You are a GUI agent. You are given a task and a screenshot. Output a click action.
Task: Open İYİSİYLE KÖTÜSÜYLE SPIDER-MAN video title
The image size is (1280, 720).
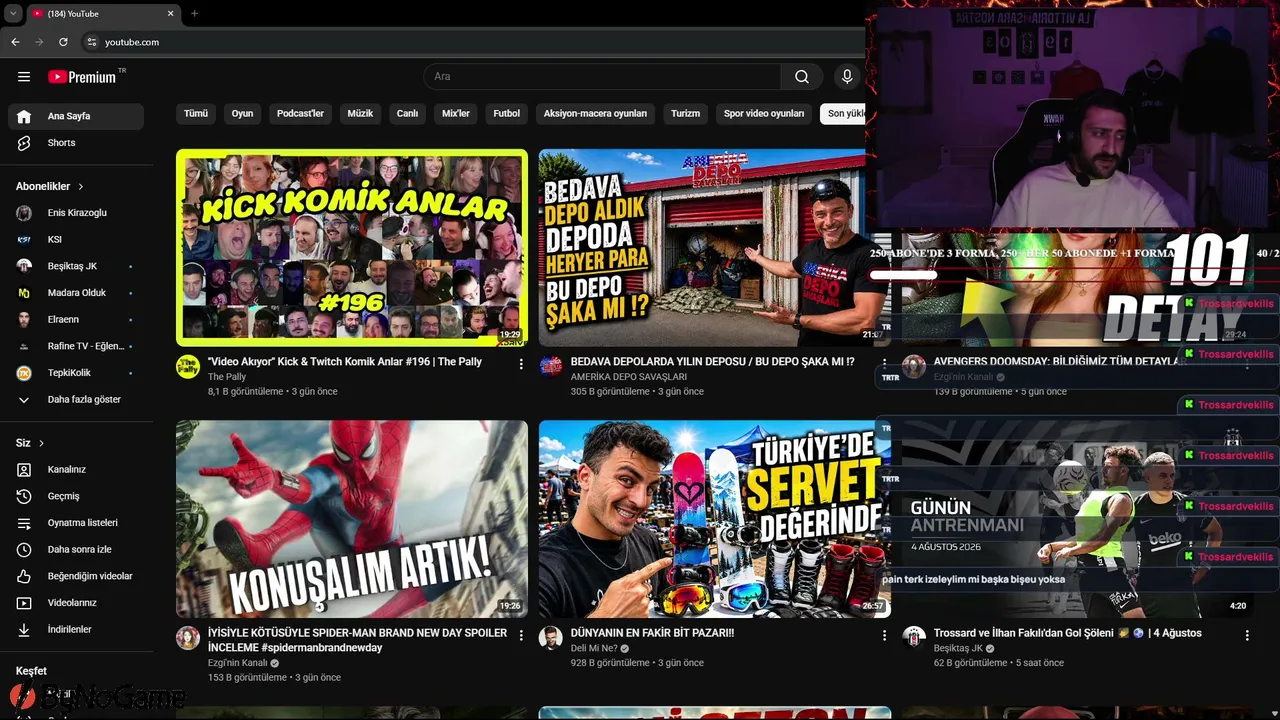[x=357, y=640]
